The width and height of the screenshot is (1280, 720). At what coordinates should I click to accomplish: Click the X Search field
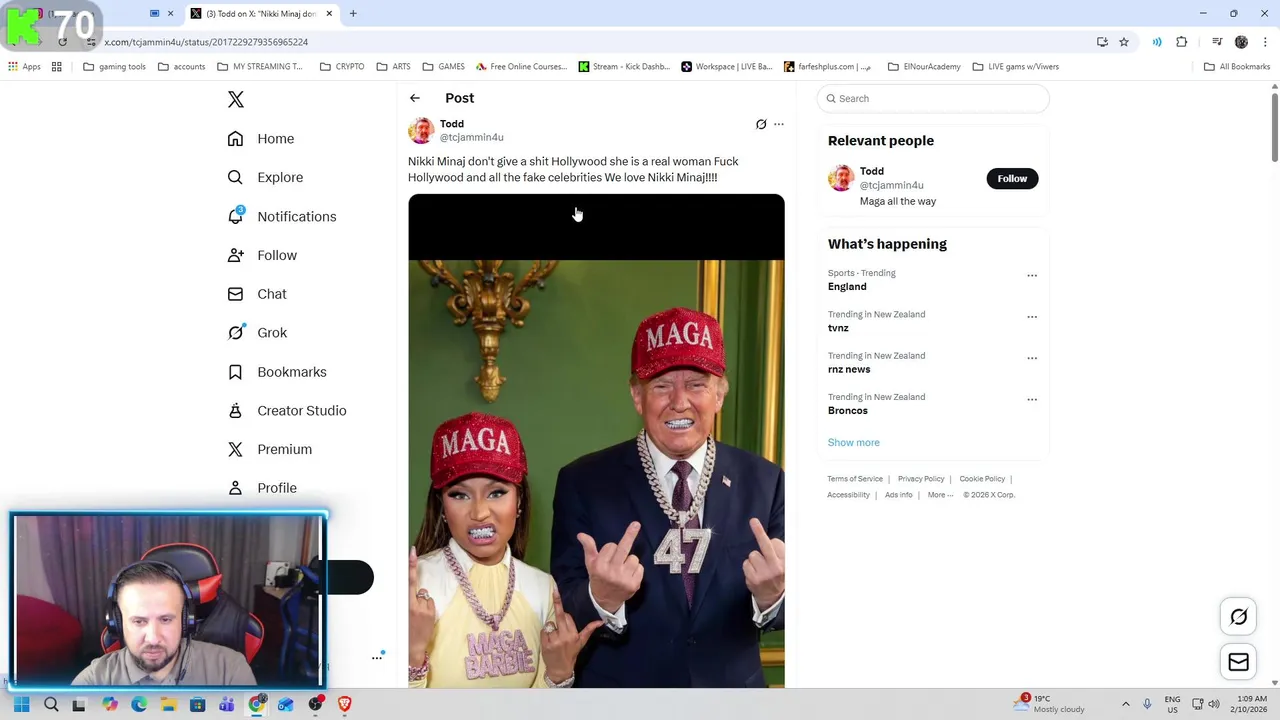point(933,98)
